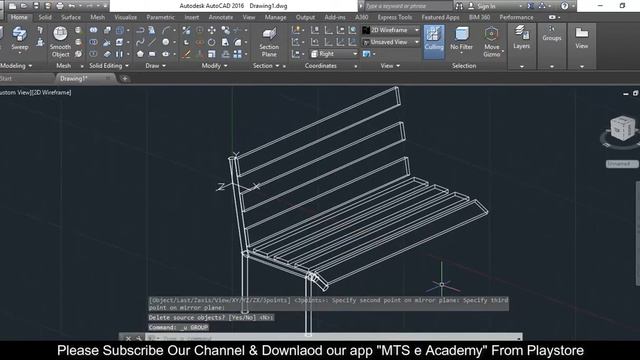This screenshot has height=360, width=640.
Task: Select the Move tool in Modify panel
Action: [x=211, y=30]
